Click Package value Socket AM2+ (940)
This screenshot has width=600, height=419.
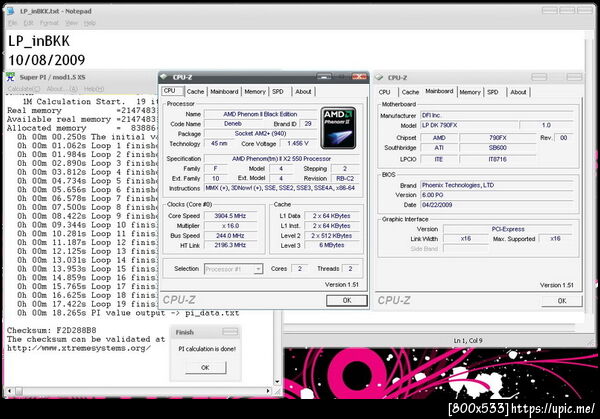coord(260,134)
